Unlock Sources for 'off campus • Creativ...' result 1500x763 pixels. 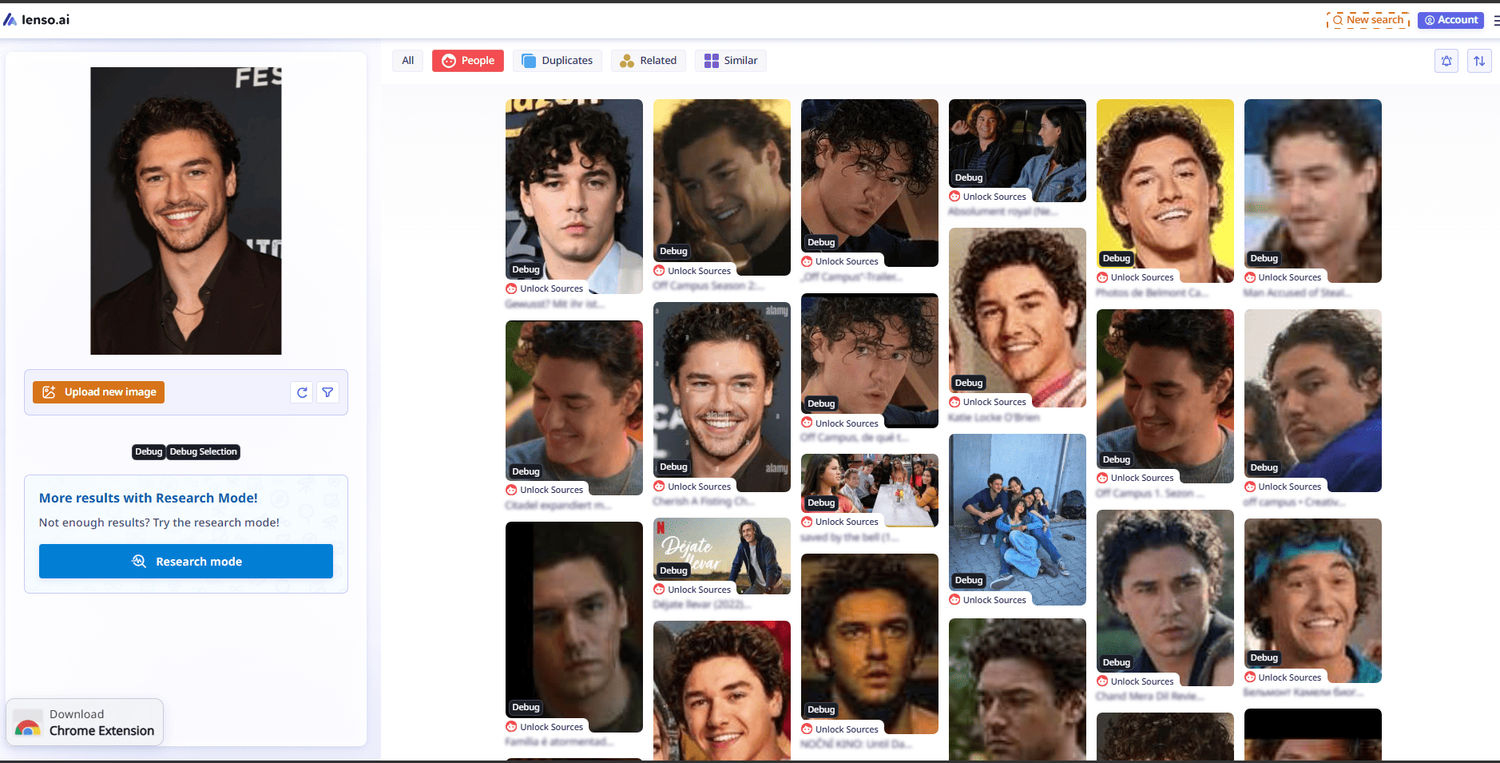1283,487
